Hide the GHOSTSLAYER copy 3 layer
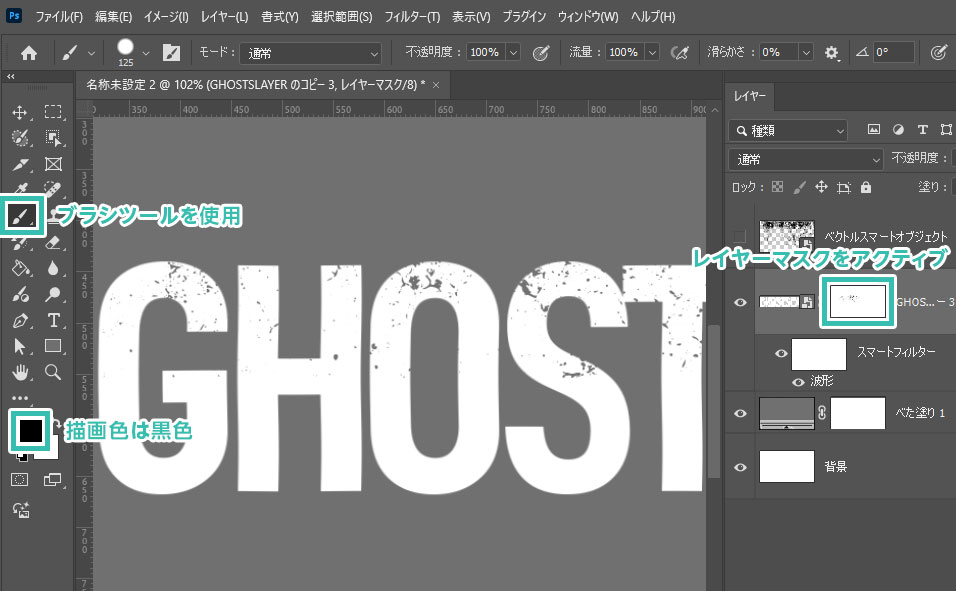The height and width of the screenshot is (591, 956). [740, 302]
